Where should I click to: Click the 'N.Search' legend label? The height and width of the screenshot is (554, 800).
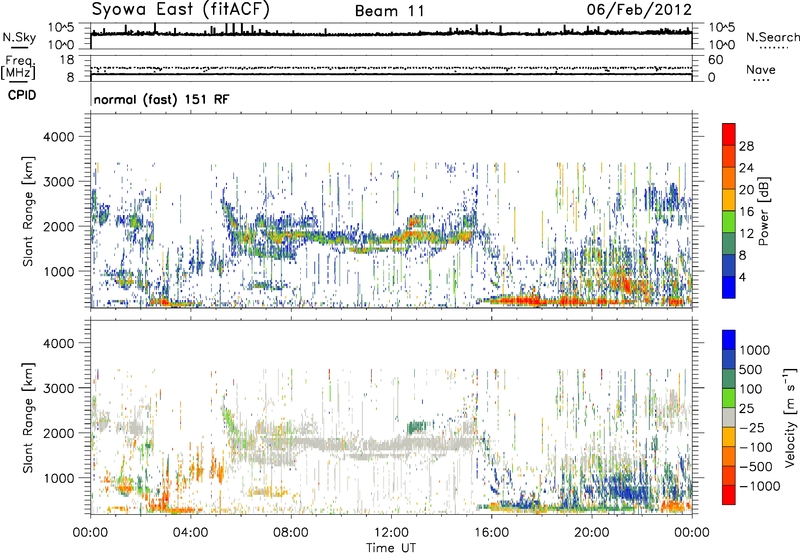(x=772, y=37)
